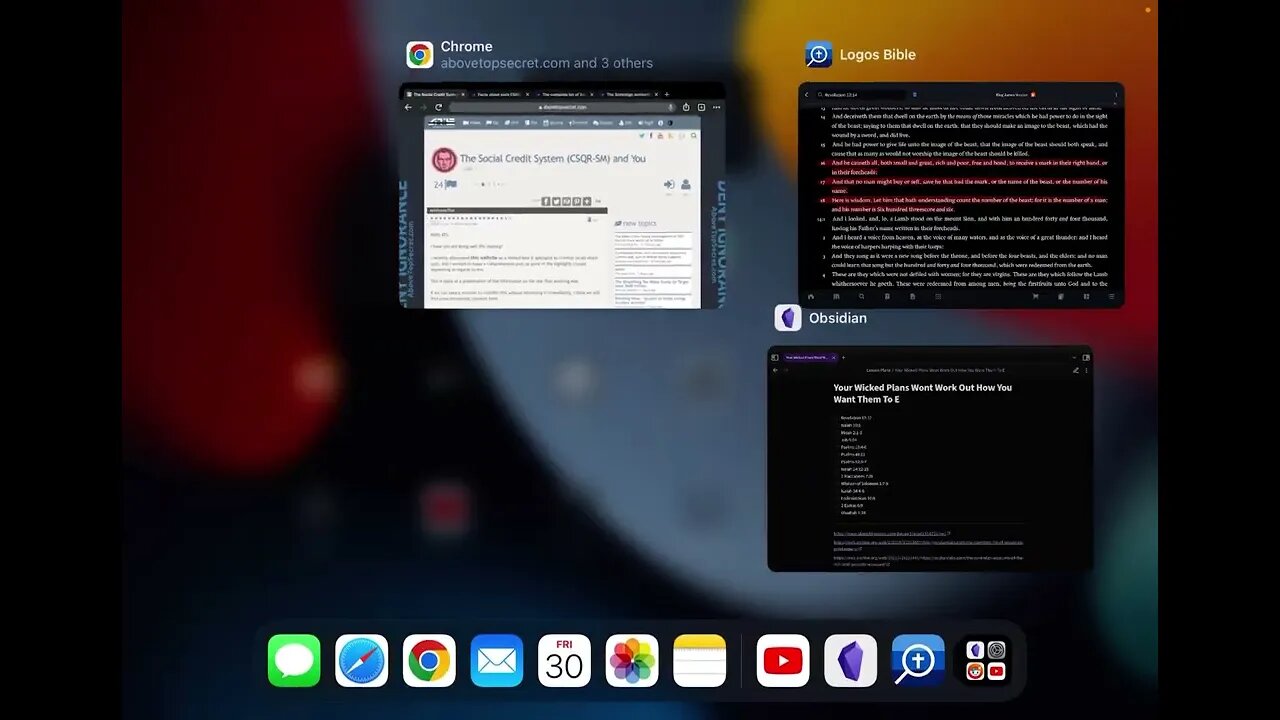Select the second Chrome tab 'Facts about...'
The image size is (1280, 720).
(x=499, y=94)
